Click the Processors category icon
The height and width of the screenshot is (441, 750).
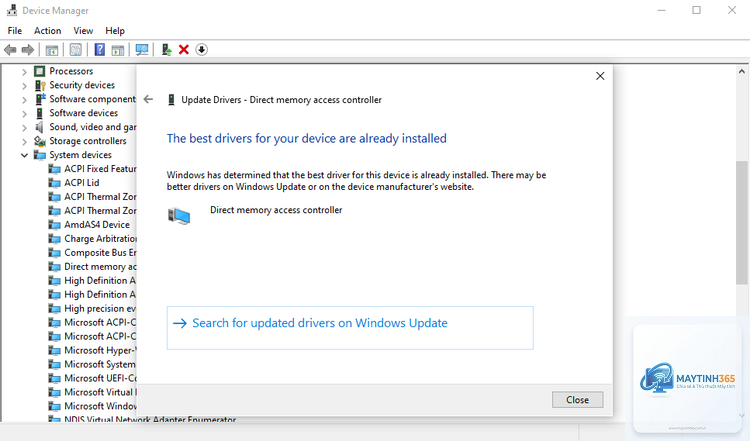40,71
